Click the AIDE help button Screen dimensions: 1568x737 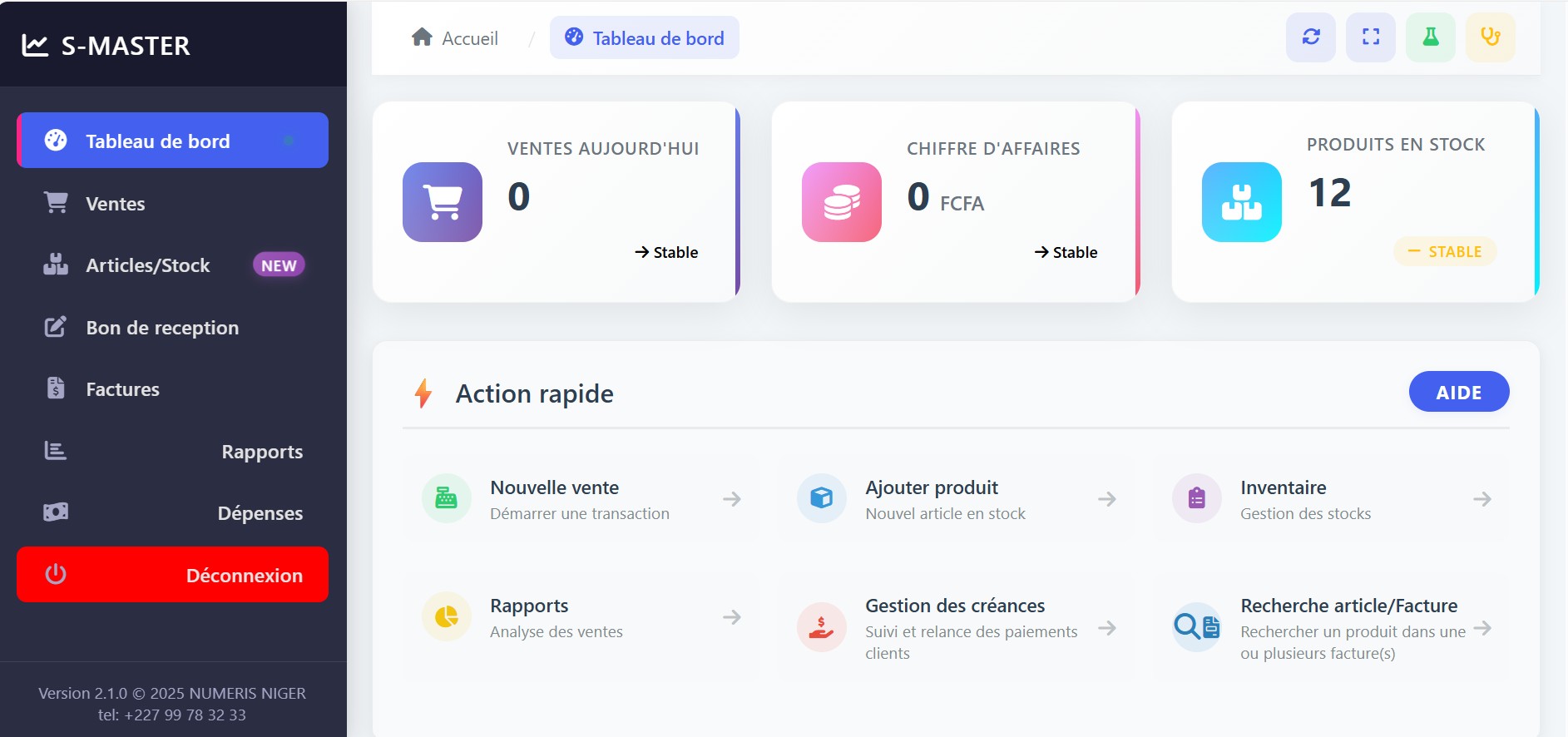(x=1459, y=392)
